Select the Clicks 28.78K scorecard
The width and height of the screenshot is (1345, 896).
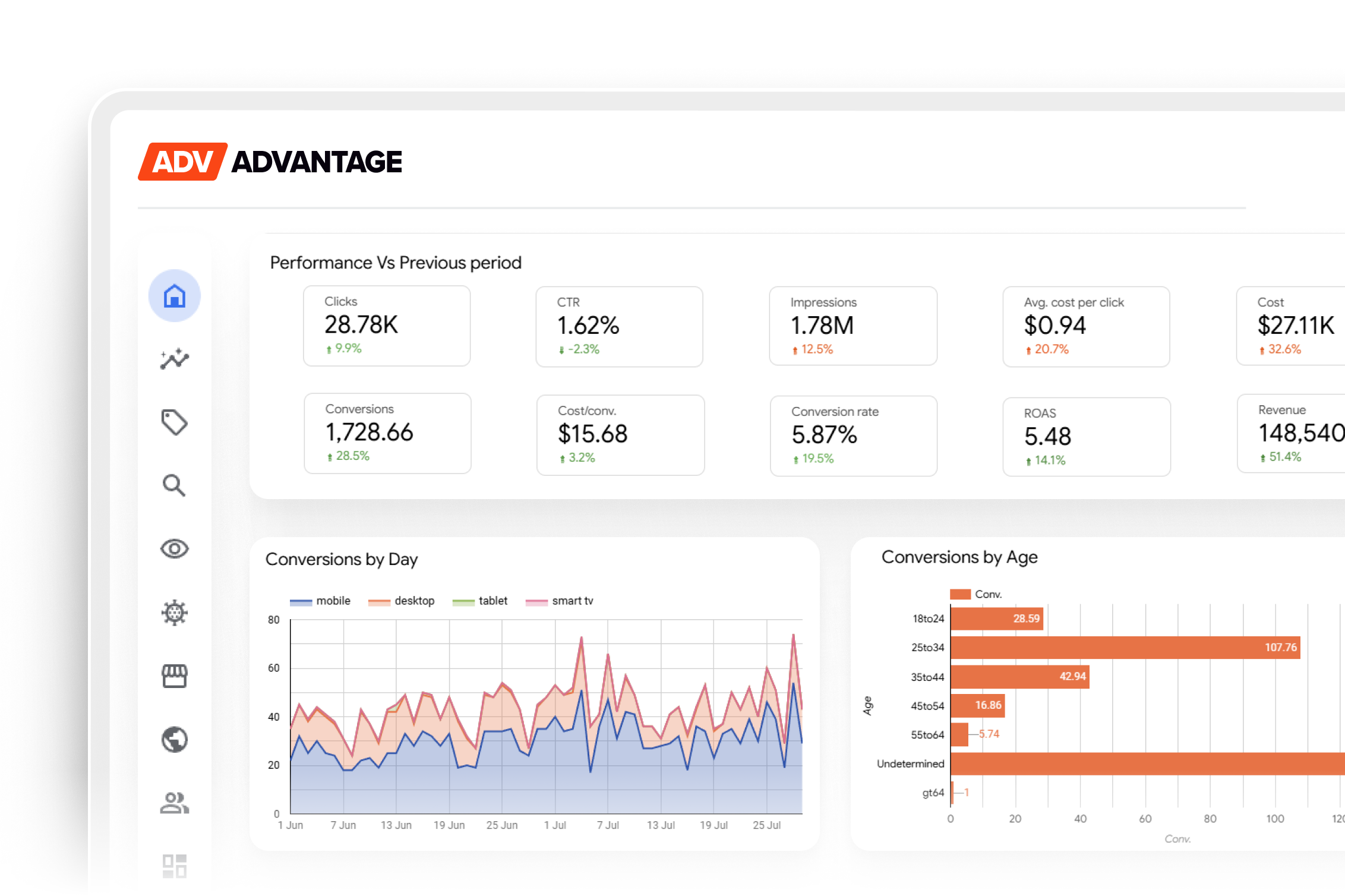[387, 326]
